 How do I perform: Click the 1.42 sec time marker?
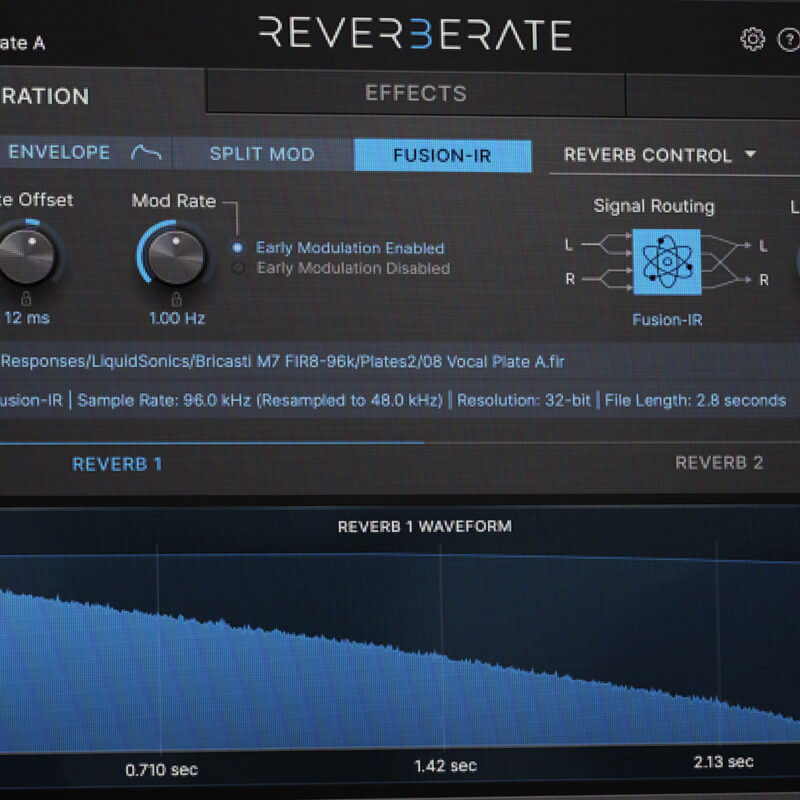coord(446,766)
